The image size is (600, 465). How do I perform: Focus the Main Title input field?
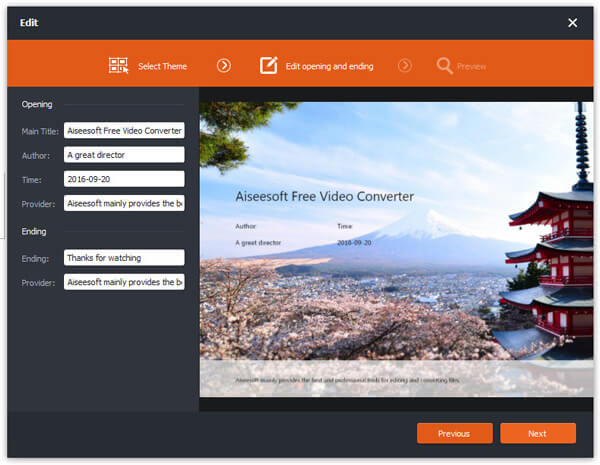[124, 131]
